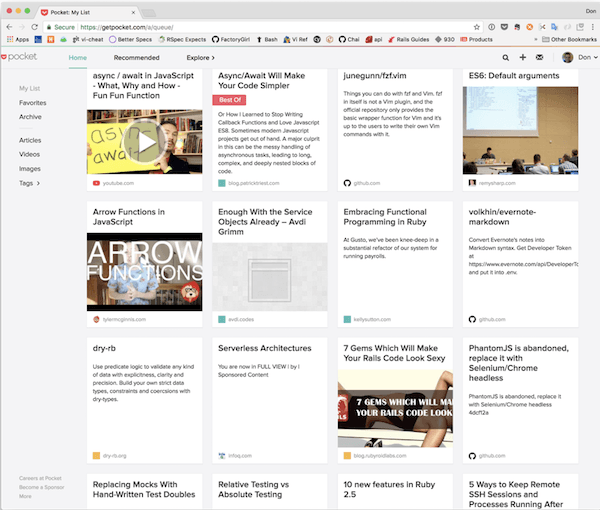This screenshot has width=600, height=510.
Task: Open 7 Gems Rails article thumbnail
Action: (x=395, y=409)
